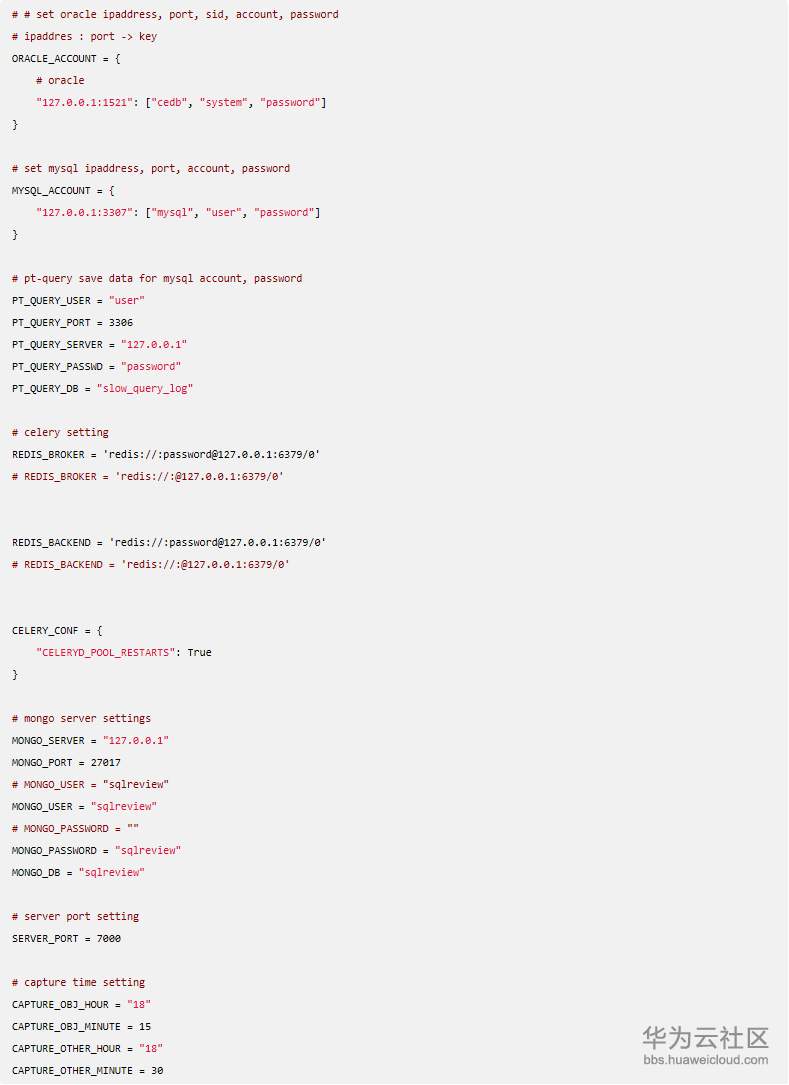Viewport: 789px width, 1085px height.
Task: Click the CAPTURE_OTHER_MINUTE line
Action: click(x=88, y=1070)
